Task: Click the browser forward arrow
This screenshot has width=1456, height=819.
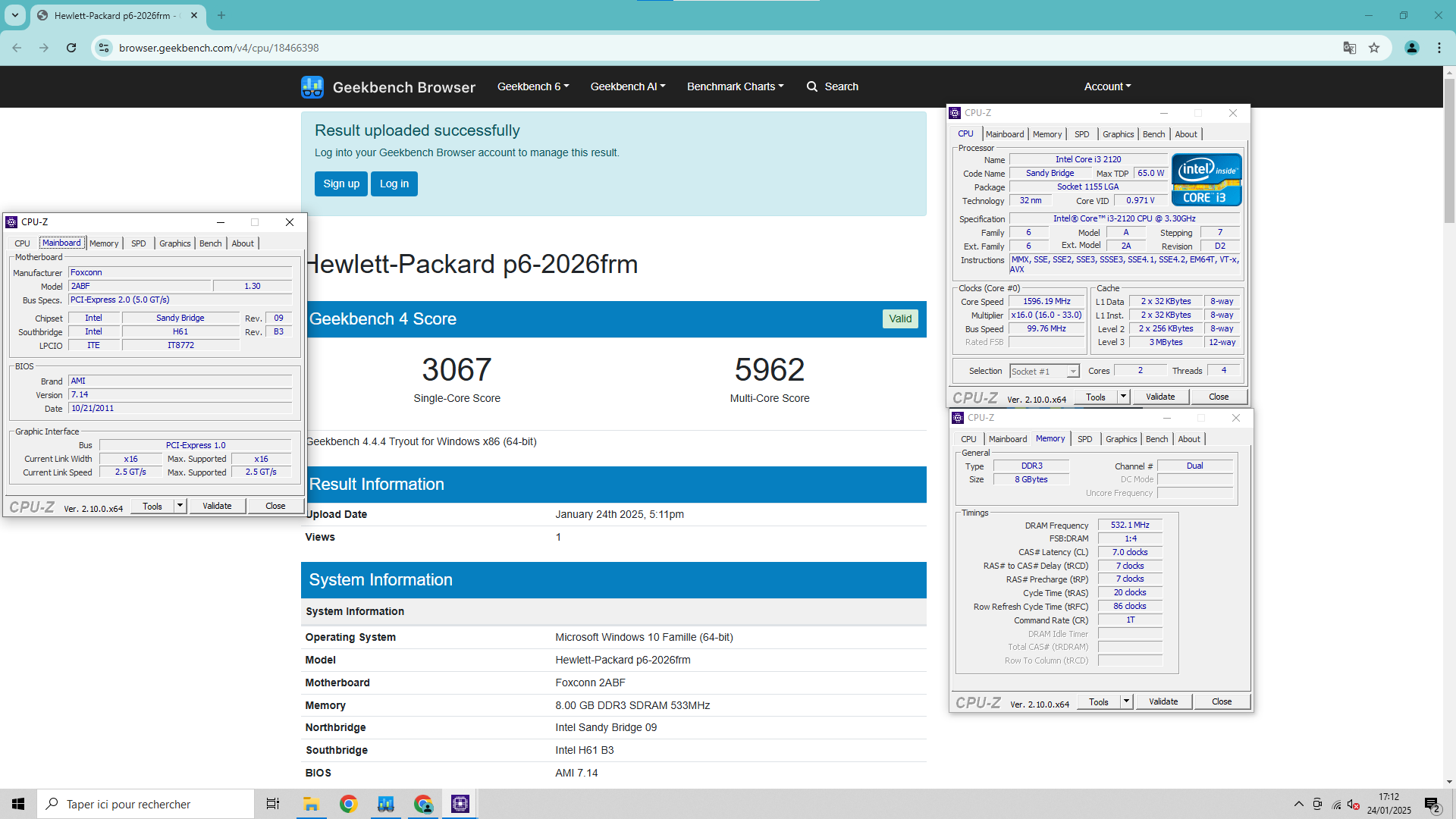Action: (44, 48)
